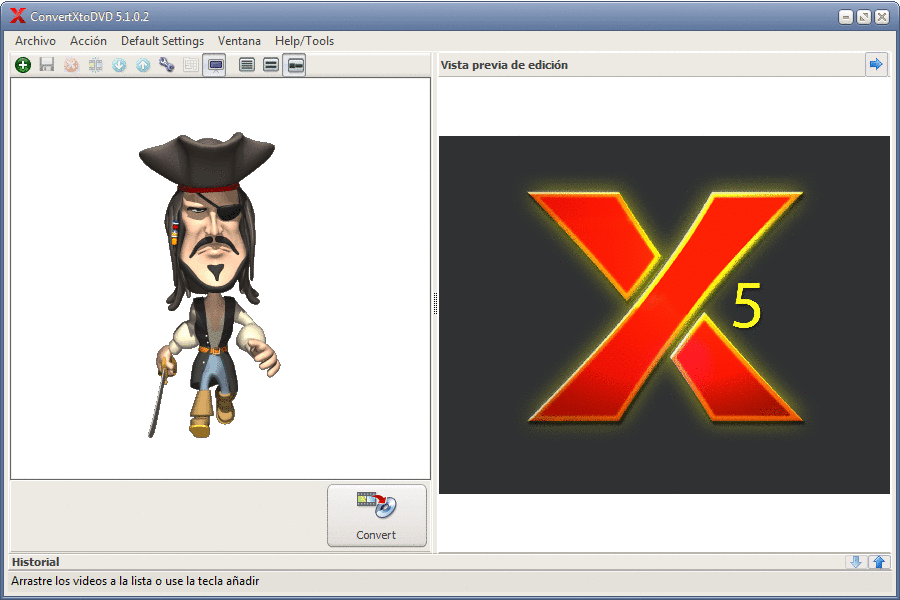Click the ConvertXtoDVD red X title icon
The image size is (900, 600).
click(x=18, y=16)
